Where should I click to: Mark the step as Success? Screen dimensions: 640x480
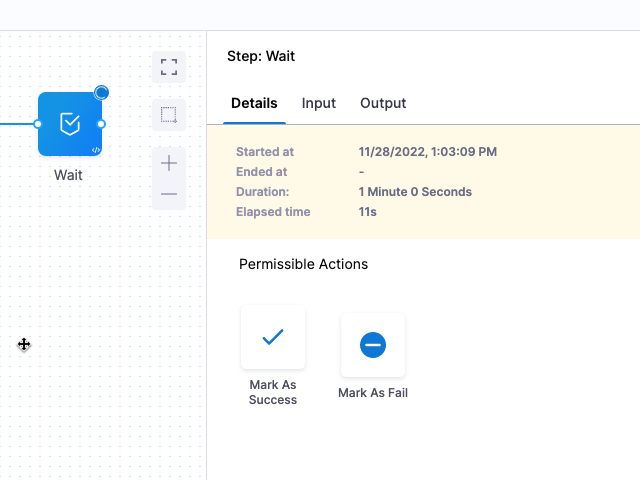(x=273, y=338)
